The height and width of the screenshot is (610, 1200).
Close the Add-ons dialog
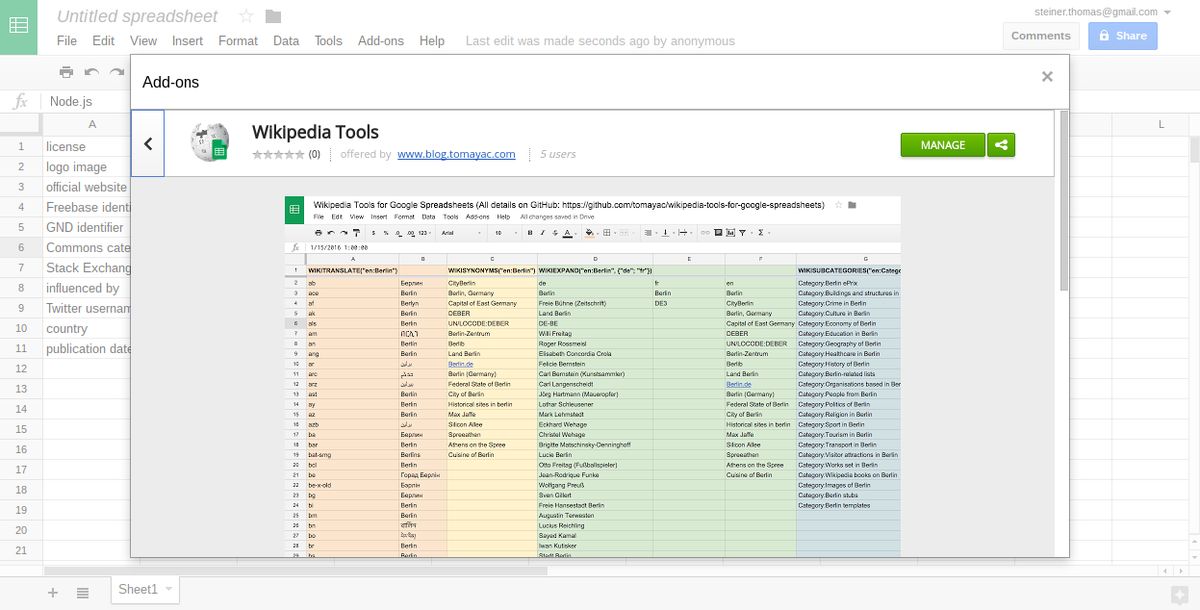[1047, 76]
